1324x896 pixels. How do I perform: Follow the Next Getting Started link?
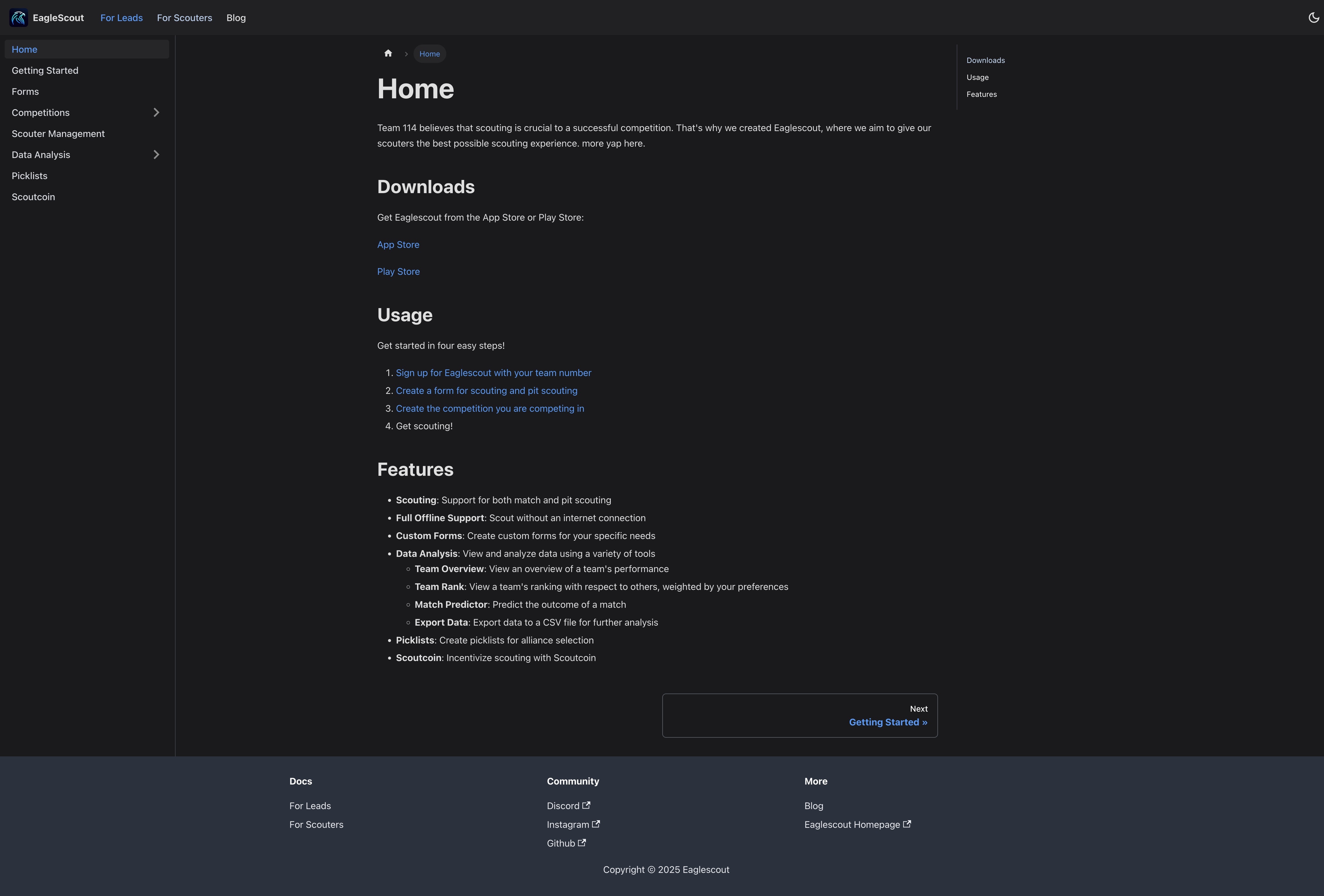click(x=888, y=722)
